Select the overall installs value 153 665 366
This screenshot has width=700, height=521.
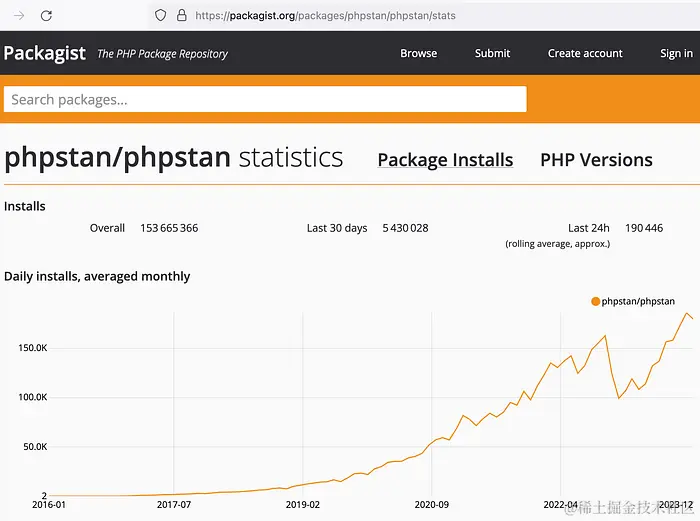coord(169,228)
